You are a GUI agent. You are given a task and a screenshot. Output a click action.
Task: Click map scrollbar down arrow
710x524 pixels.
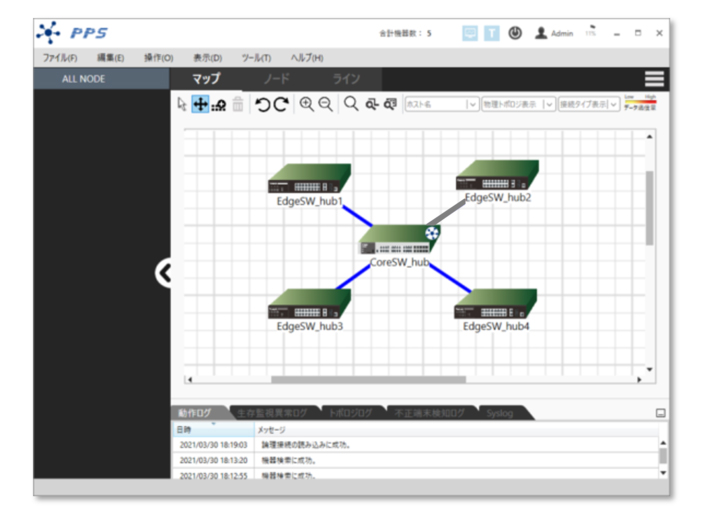tap(649, 370)
